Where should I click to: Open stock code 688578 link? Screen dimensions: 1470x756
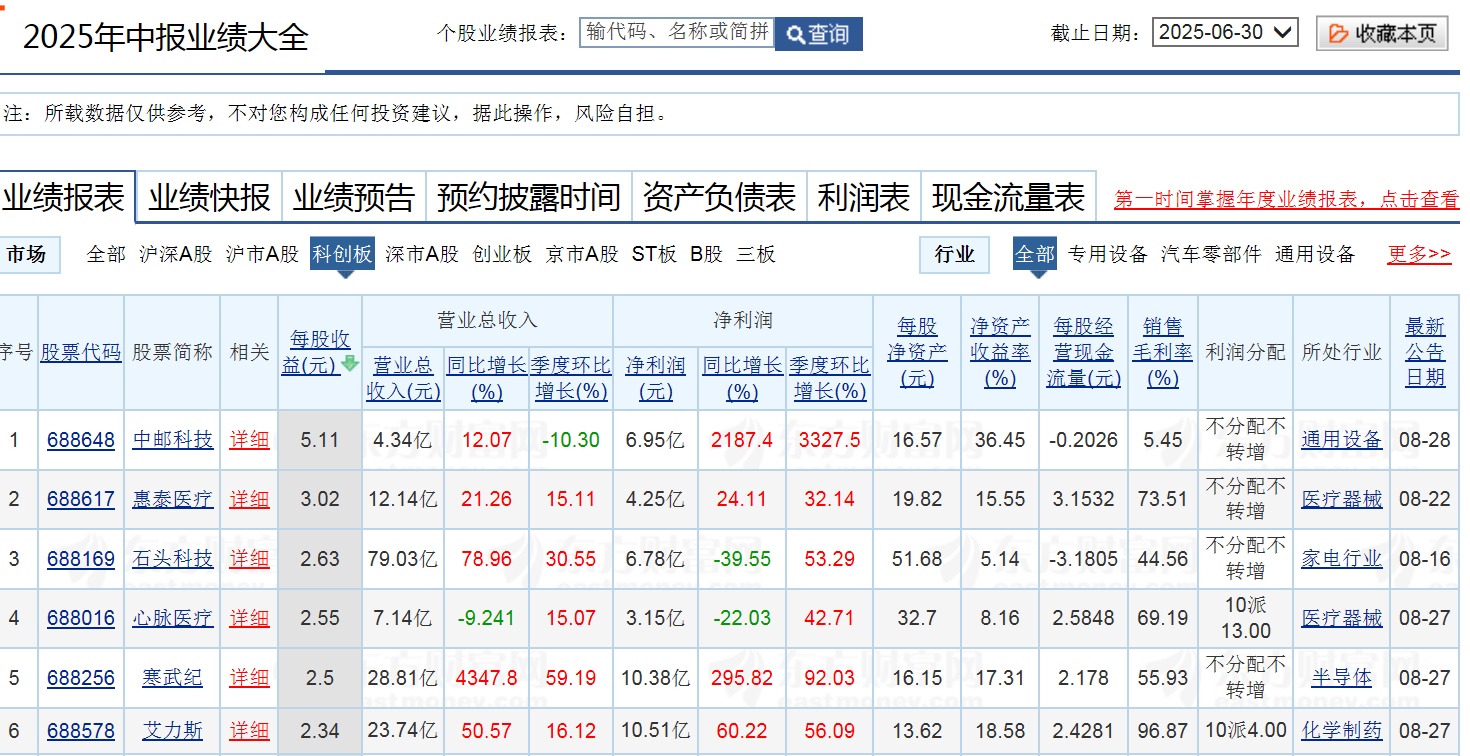point(81,731)
